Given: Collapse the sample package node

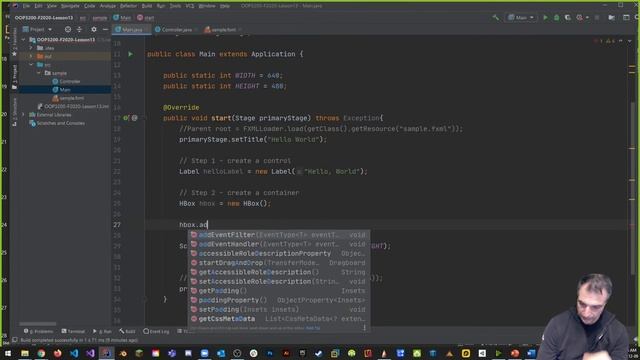Looking at the screenshot, I should [x=39, y=73].
